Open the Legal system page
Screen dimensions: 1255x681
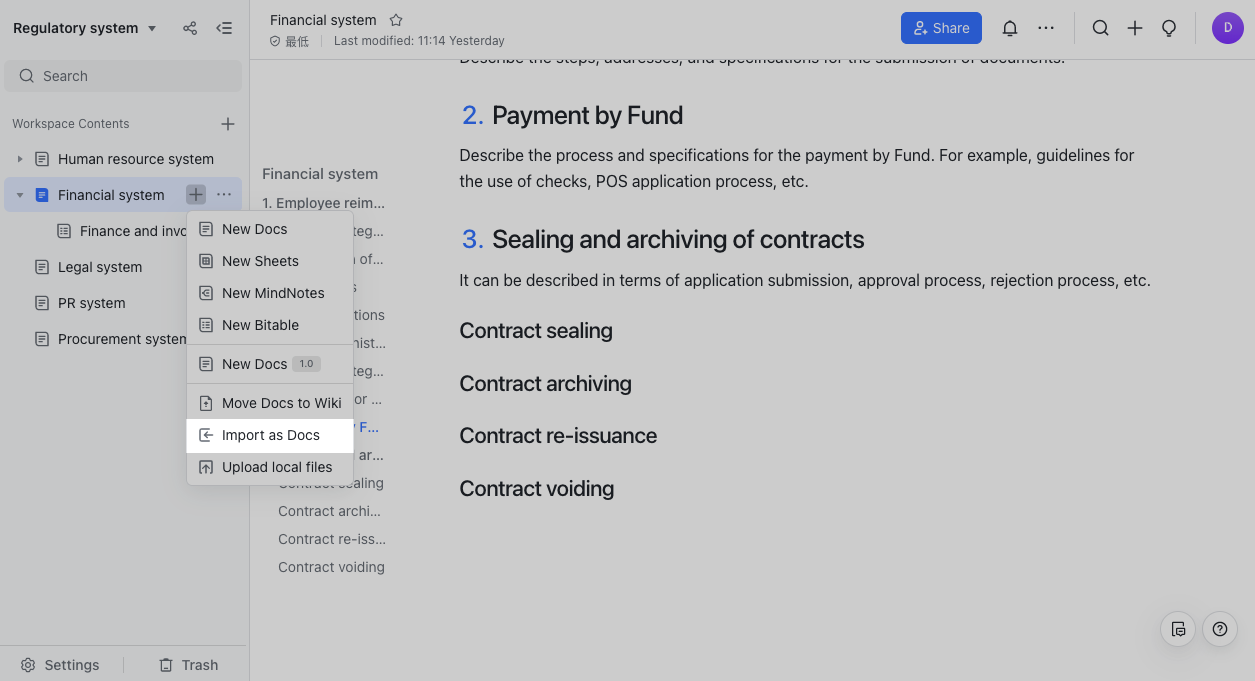coord(100,267)
